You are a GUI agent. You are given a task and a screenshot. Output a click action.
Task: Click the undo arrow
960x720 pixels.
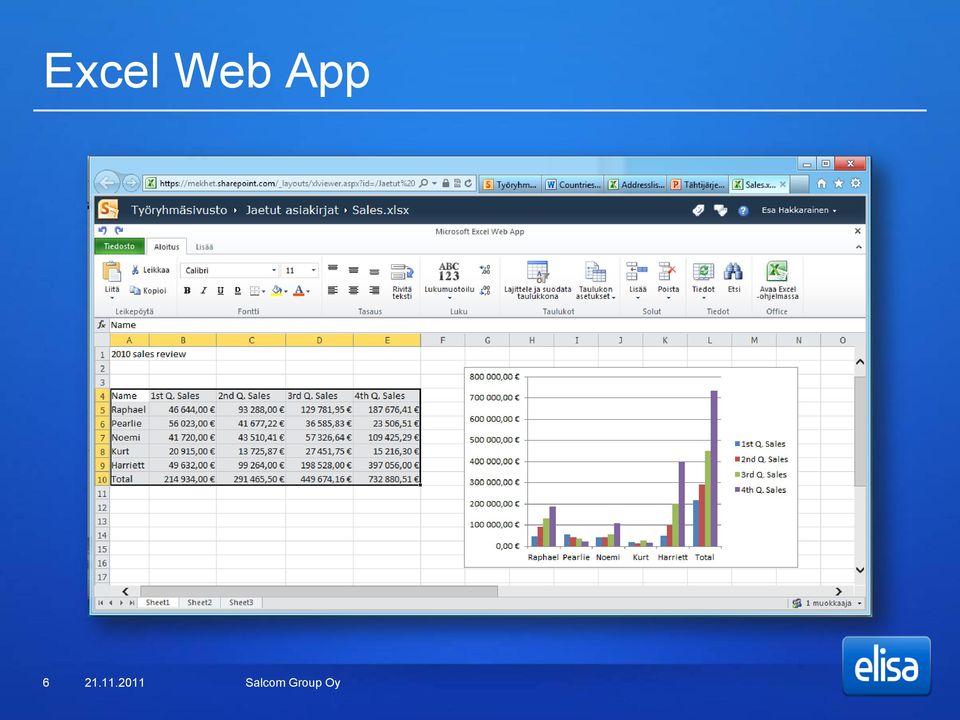coord(102,231)
